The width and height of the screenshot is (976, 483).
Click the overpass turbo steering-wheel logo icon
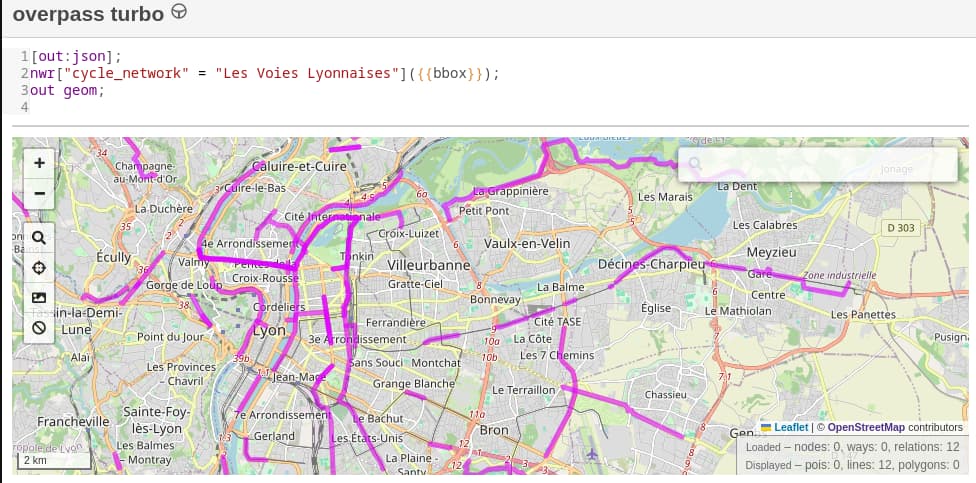click(x=179, y=12)
